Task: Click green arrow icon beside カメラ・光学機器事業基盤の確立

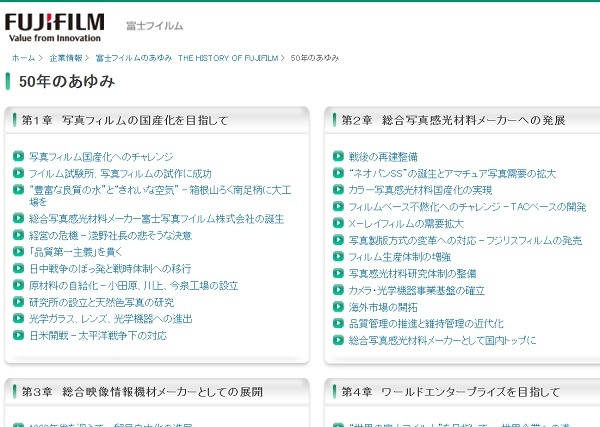Action: [x=338, y=290]
